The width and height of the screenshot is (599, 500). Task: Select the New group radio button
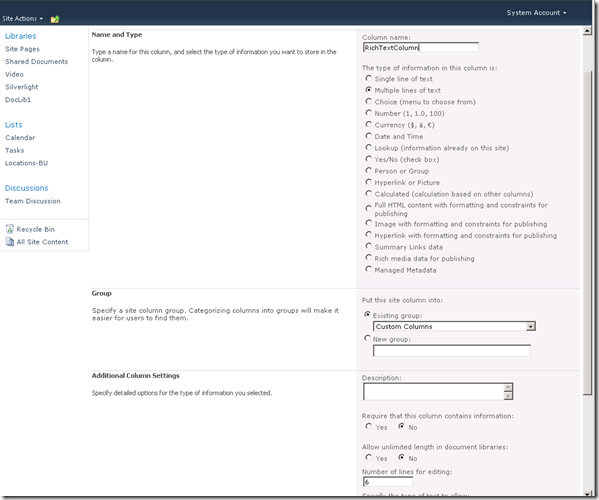pos(367,338)
